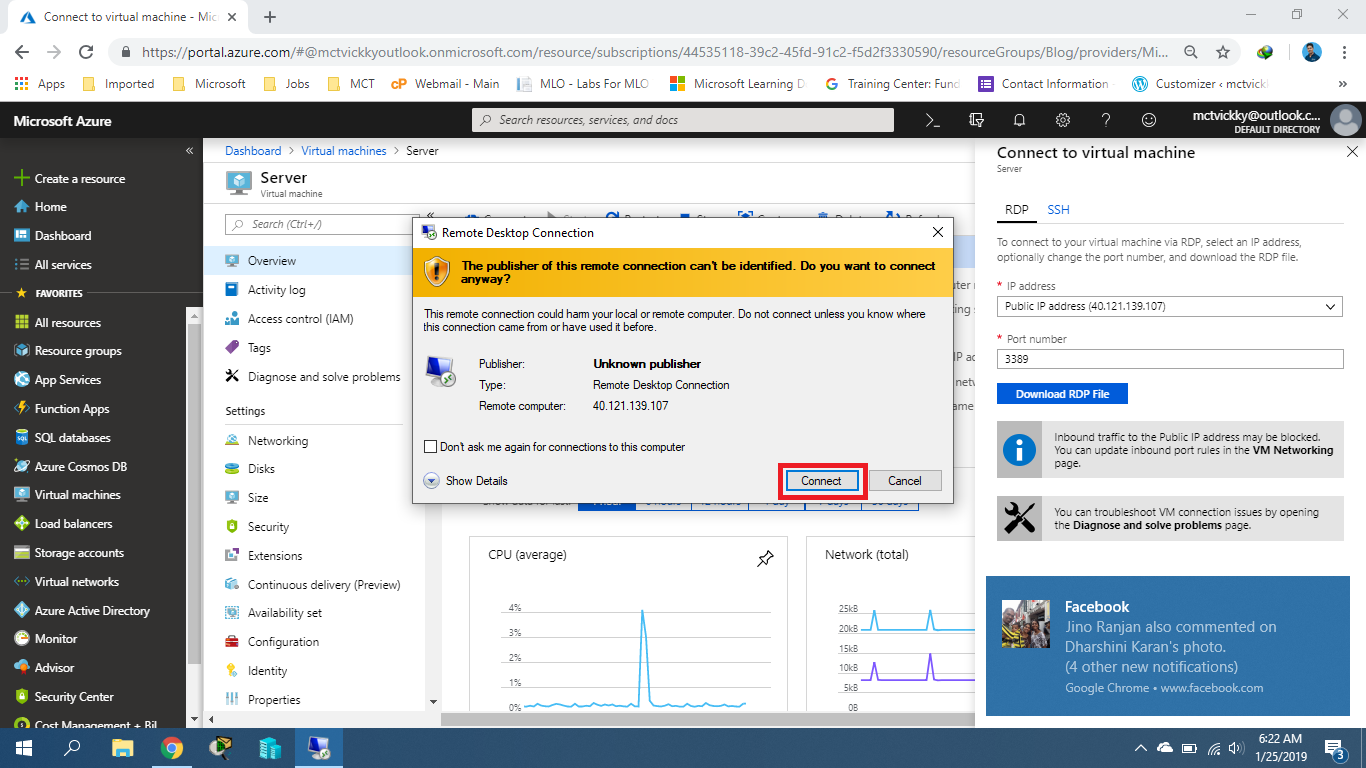This screenshot has height=768, width=1366.
Task: Open the Azure Cloud Shell icon
Action: [x=932, y=120]
